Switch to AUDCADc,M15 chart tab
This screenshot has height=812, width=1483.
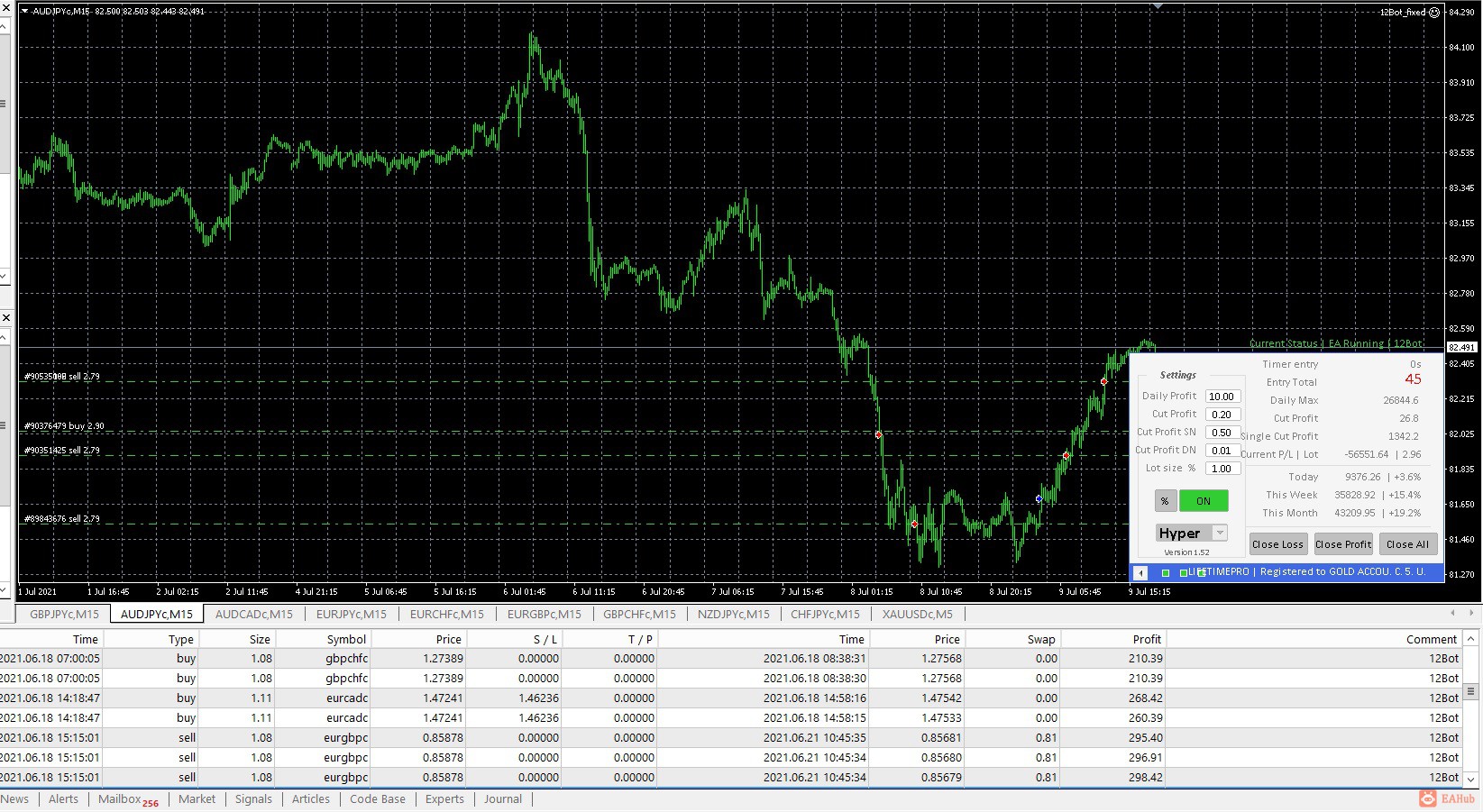pyautogui.click(x=254, y=614)
